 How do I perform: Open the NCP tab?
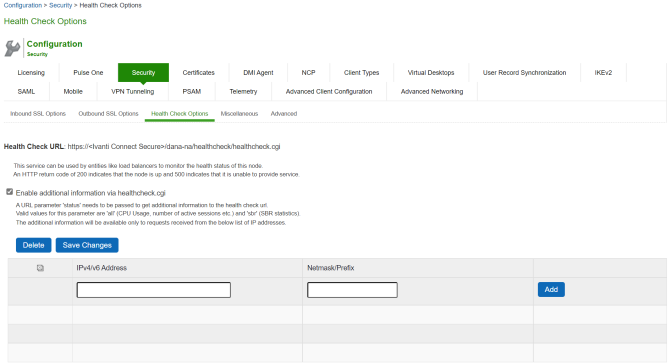pyautogui.click(x=308, y=72)
